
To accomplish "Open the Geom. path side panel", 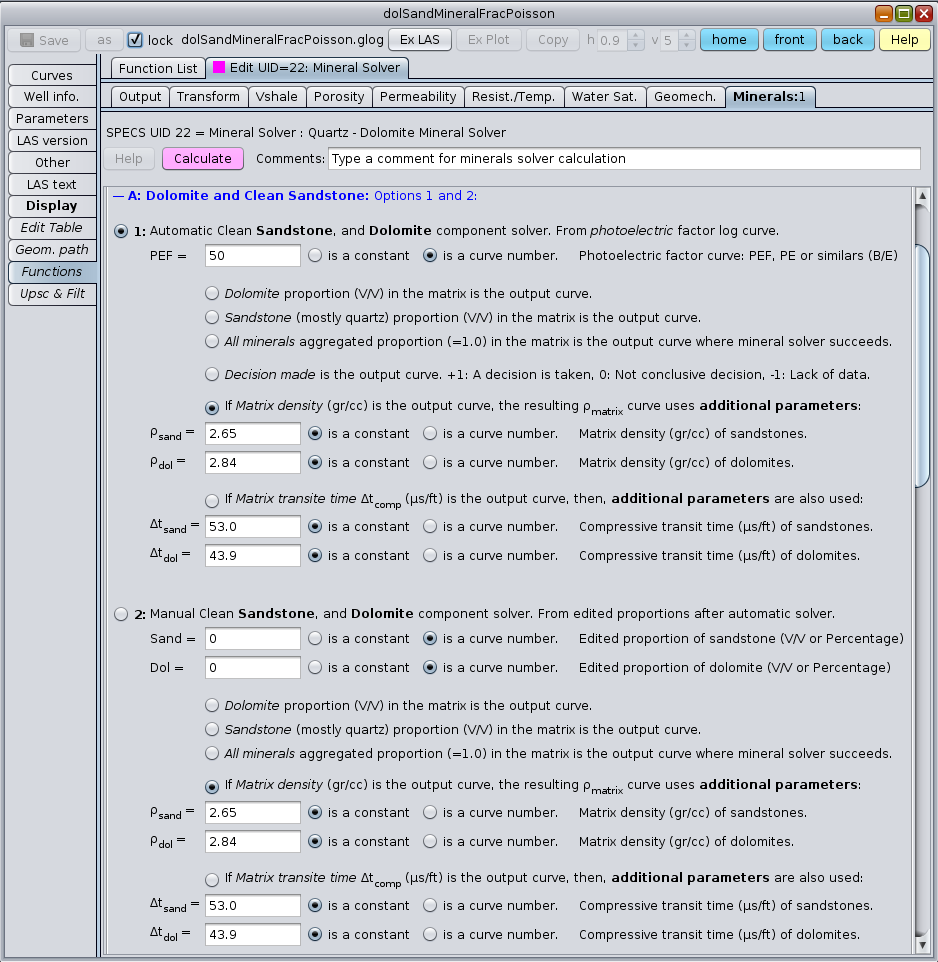I will pyautogui.click(x=52, y=250).
